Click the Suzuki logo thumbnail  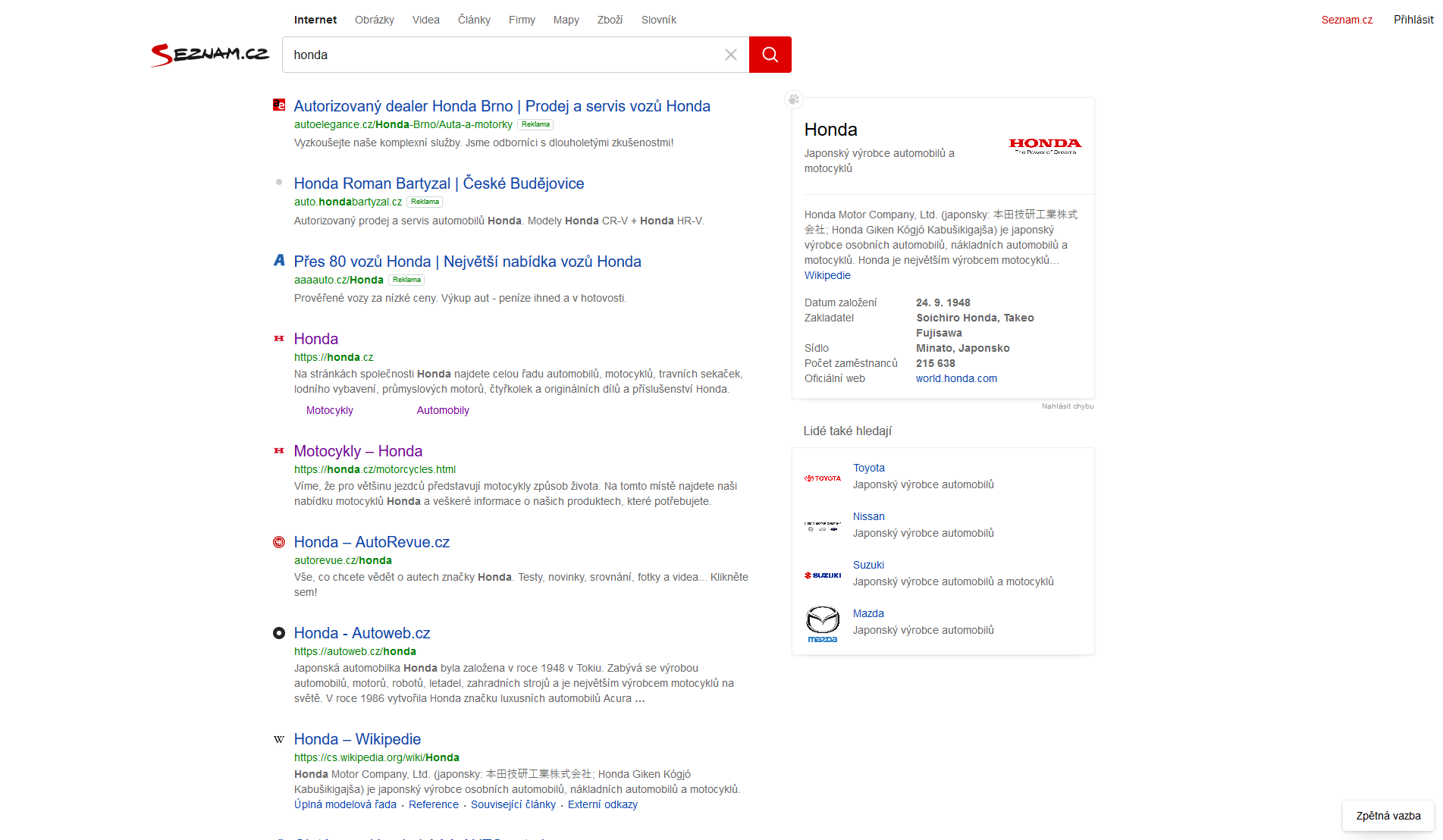(823, 575)
